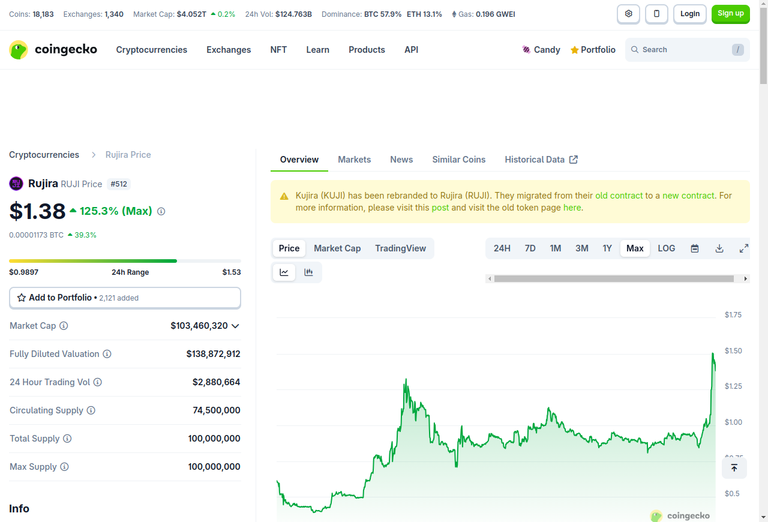Click the Circulating Supply info icon
Image resolution: width=768 pixels, height=522 pixels.
coord(91,410)
